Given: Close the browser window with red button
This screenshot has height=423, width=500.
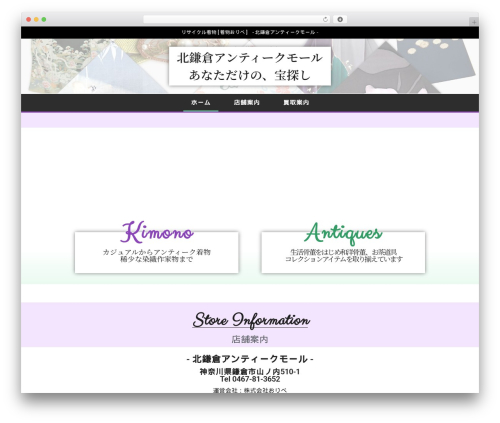Looking at the screenshot, I should pyautogui.click(x=29, y=20).
